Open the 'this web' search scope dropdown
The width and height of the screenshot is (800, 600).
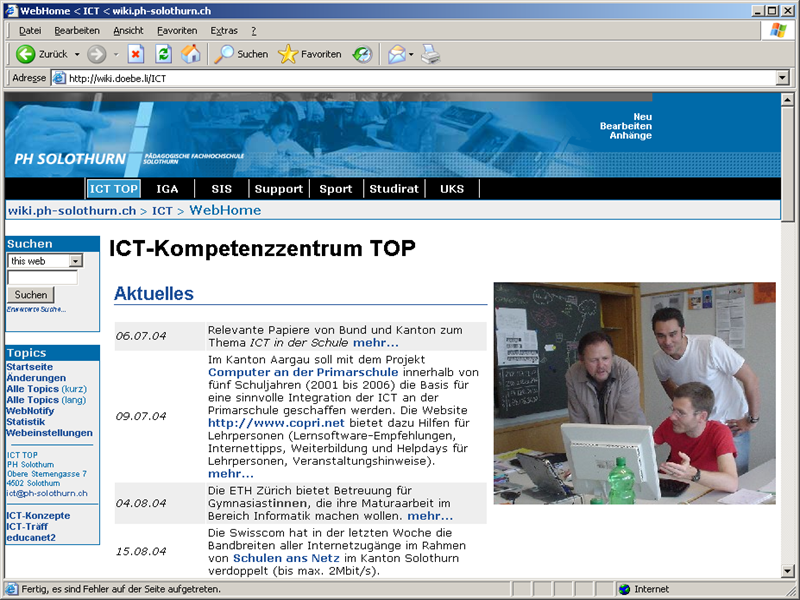[75, 261]
